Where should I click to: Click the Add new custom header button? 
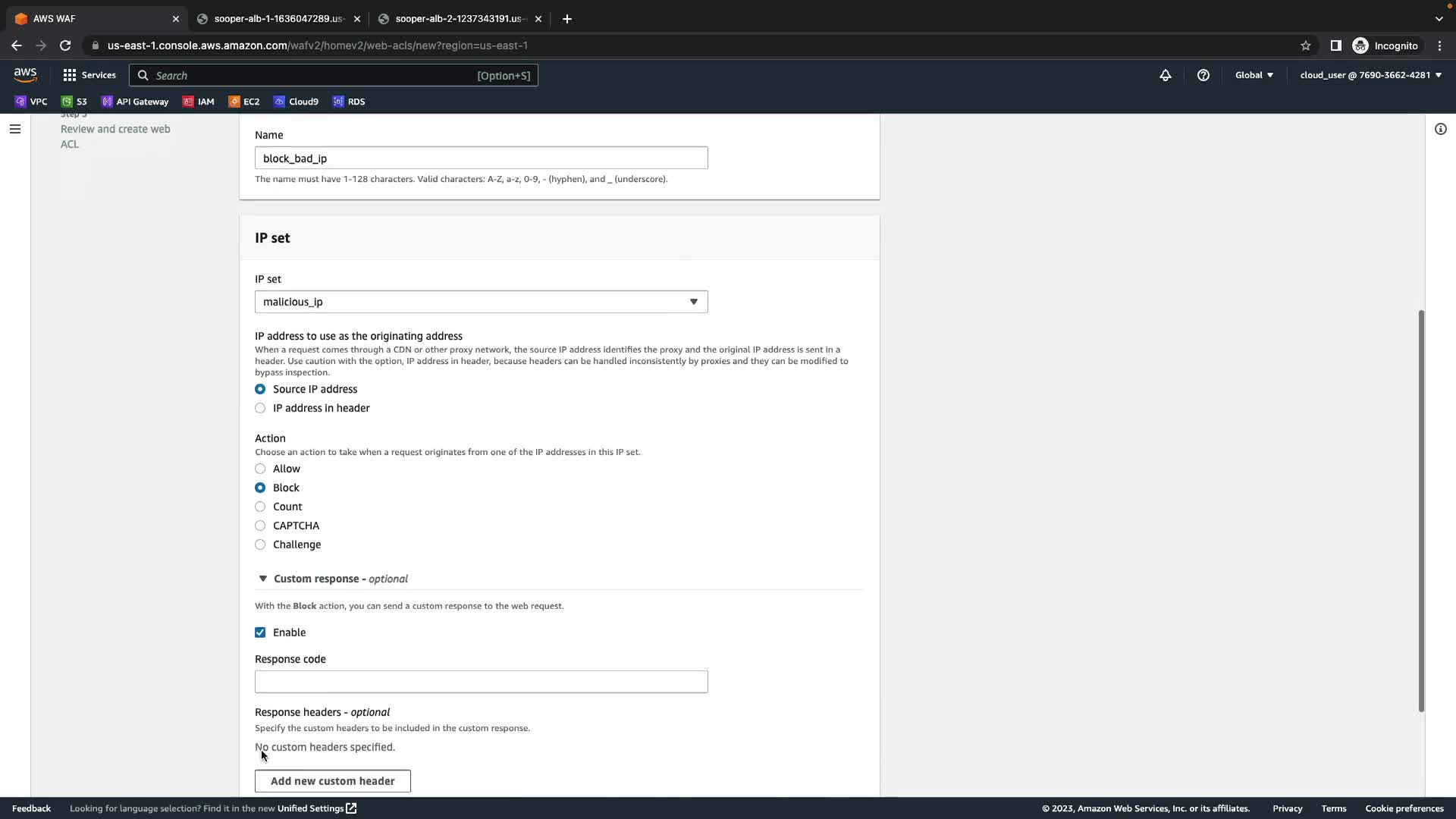(x=332, y=781)
